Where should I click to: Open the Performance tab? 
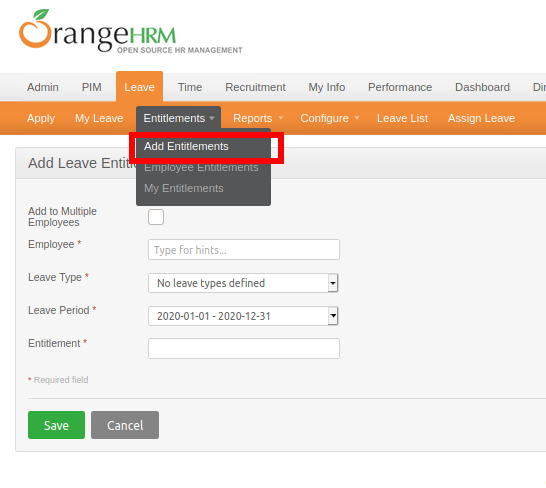tap(400, 87)
